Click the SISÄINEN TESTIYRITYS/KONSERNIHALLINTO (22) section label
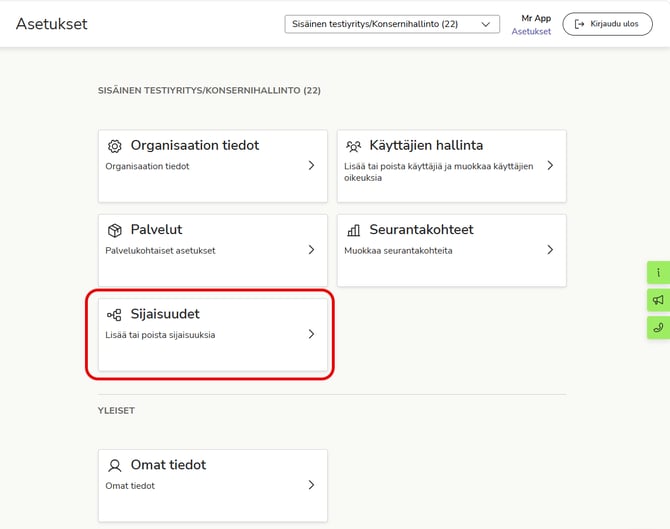 point(209,91)
